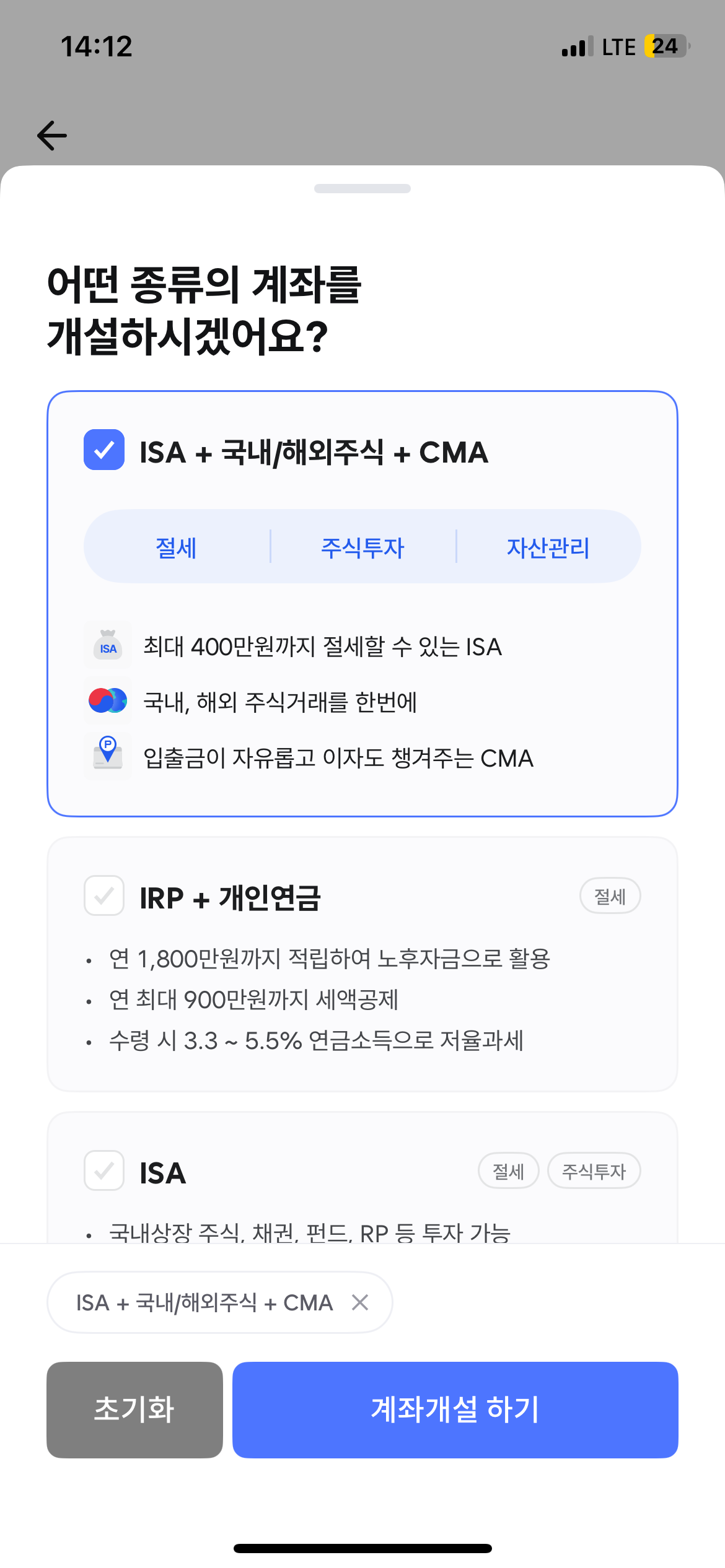The image size is (725, 1568).
Task: Tap the selected account chip label
Action: tap(204, 1302)
